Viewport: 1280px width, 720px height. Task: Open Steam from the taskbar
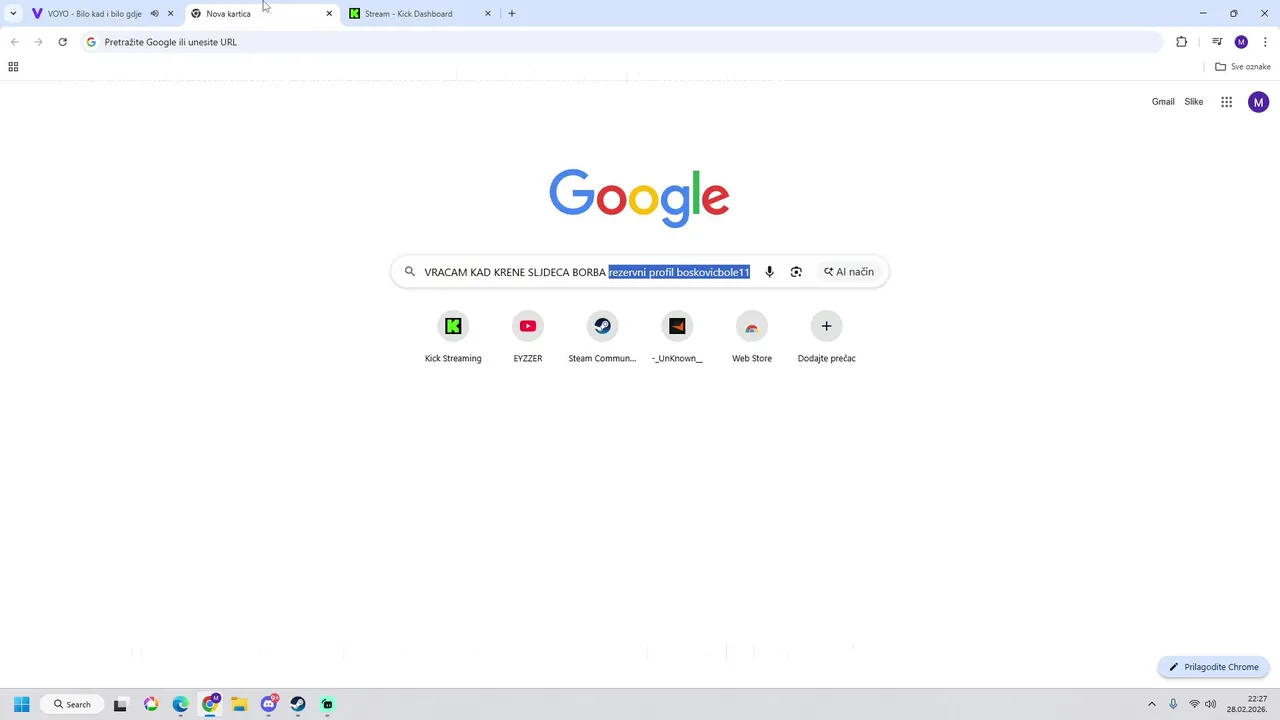click(x=298, y=704)
